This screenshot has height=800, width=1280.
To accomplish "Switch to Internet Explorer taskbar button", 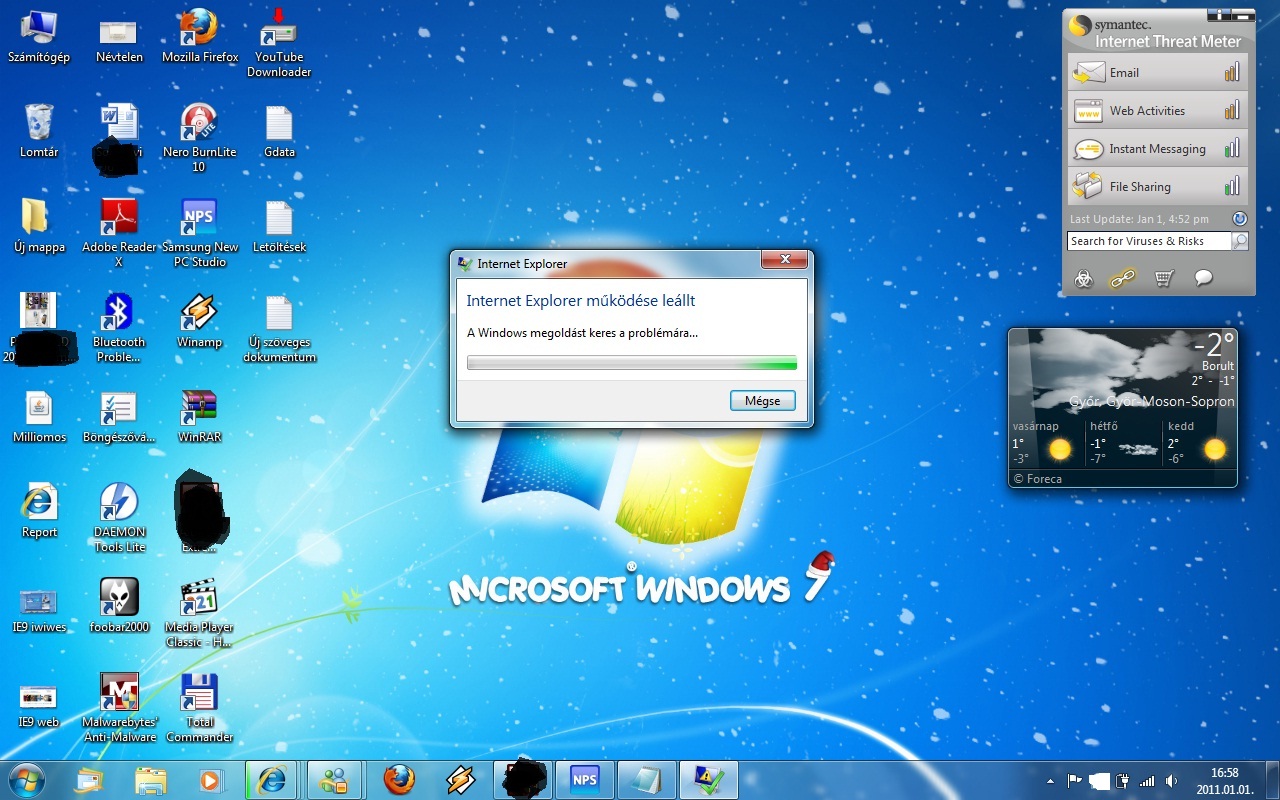I will pos(272,780).
